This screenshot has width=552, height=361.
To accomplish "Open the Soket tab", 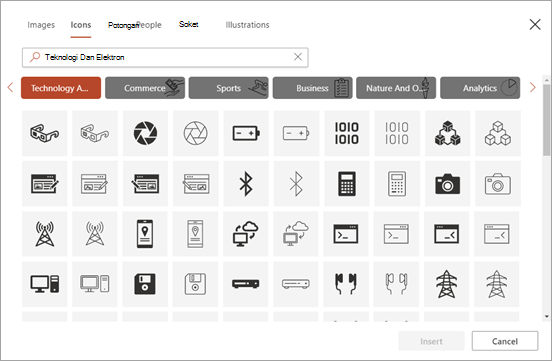I will click(189, 24).
